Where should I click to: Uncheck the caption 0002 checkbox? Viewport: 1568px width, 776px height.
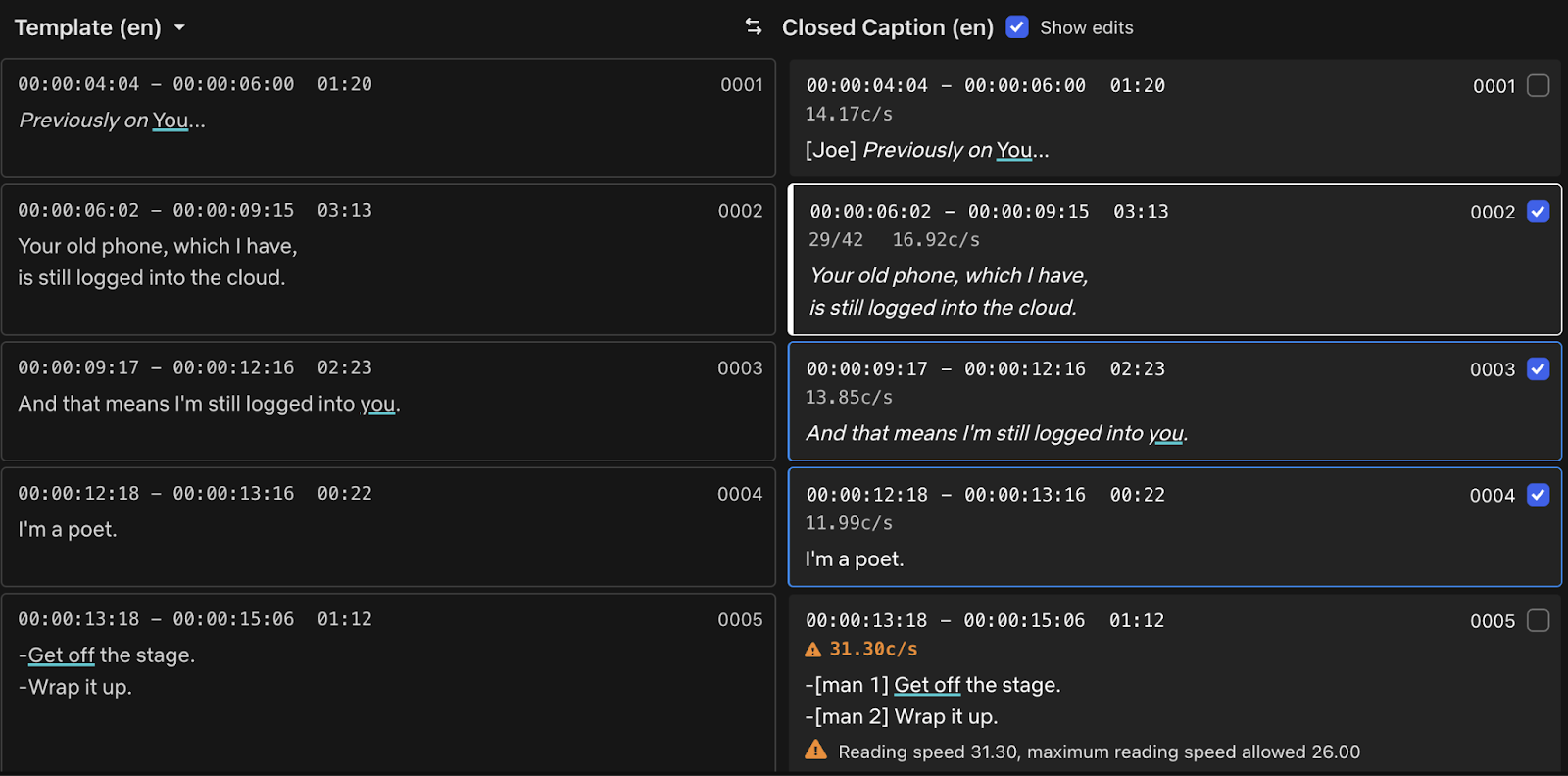coord(1538,212)
